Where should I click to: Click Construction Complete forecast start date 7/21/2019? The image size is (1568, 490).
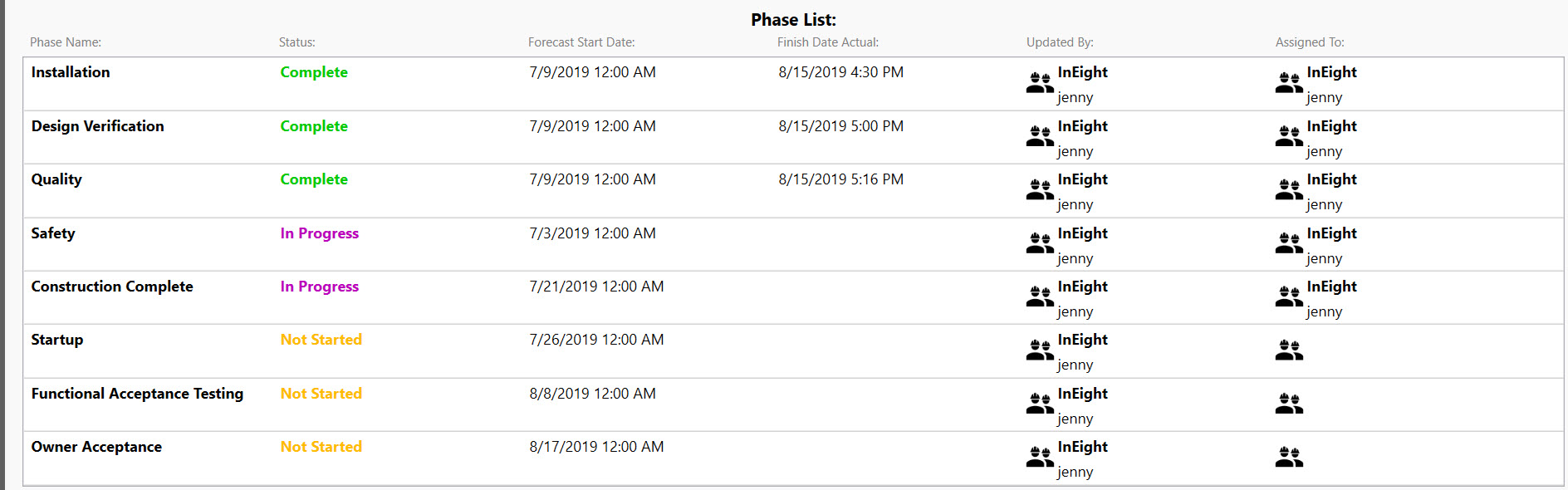point(596,287)
